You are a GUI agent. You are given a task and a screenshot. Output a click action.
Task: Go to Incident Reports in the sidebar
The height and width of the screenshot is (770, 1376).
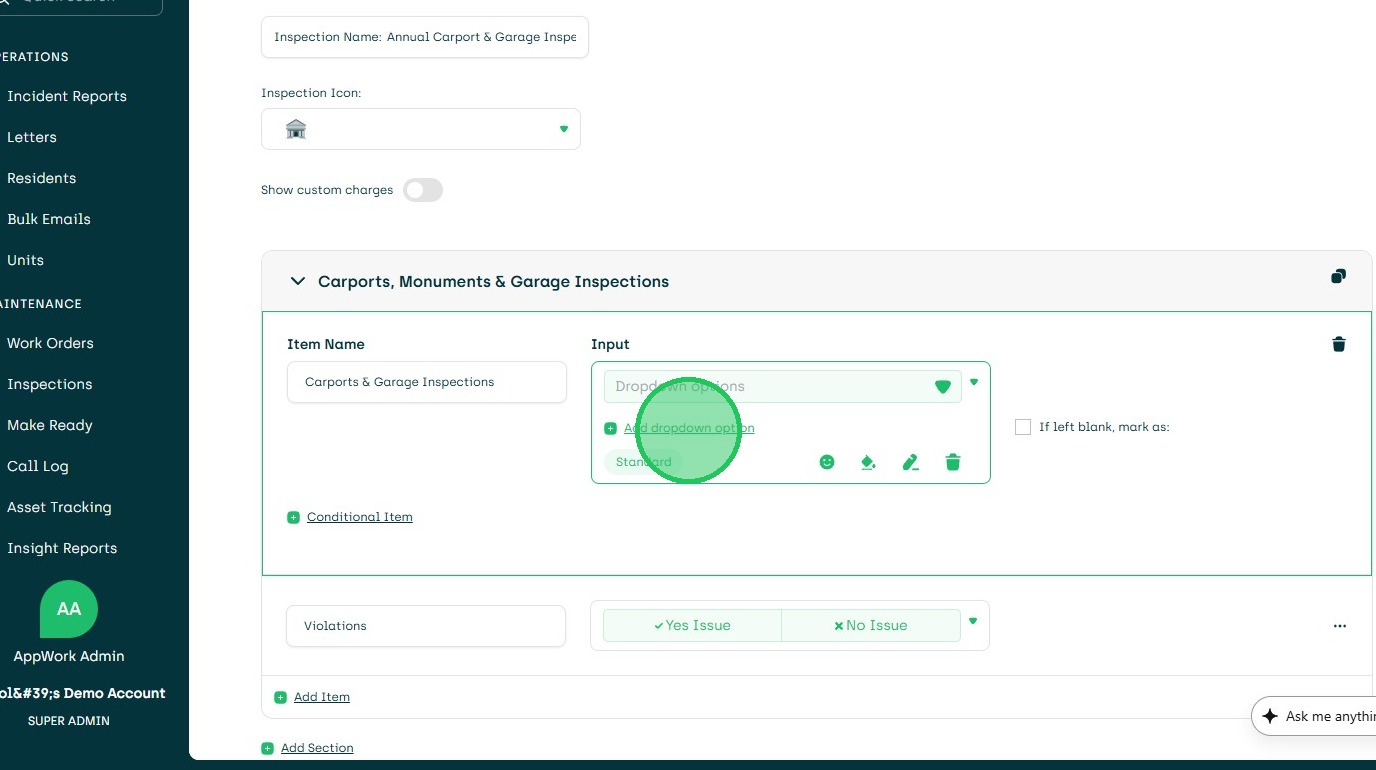point(66,96)
